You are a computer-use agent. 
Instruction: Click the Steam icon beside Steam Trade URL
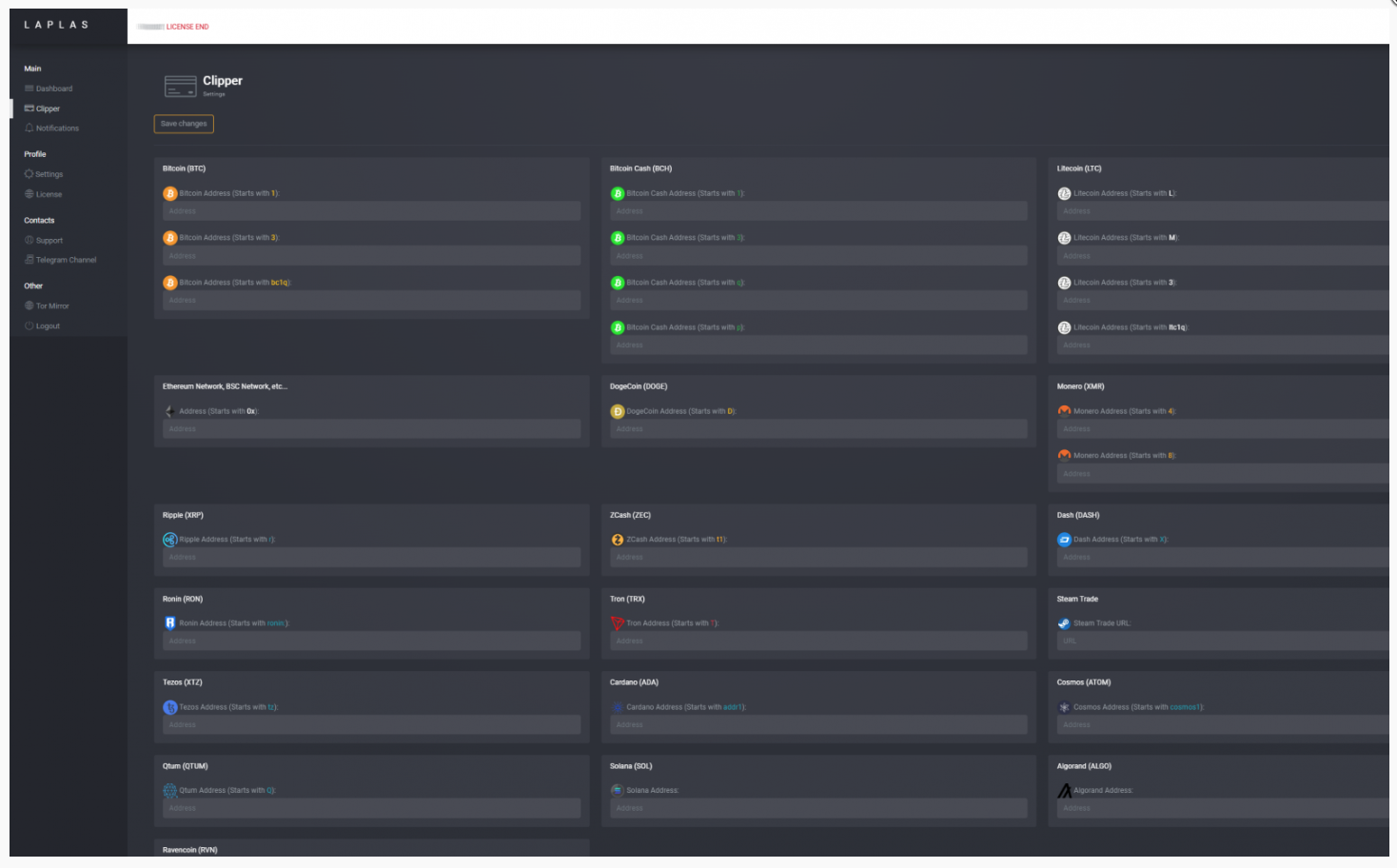pyautogui.click(x=1065, y=623)
